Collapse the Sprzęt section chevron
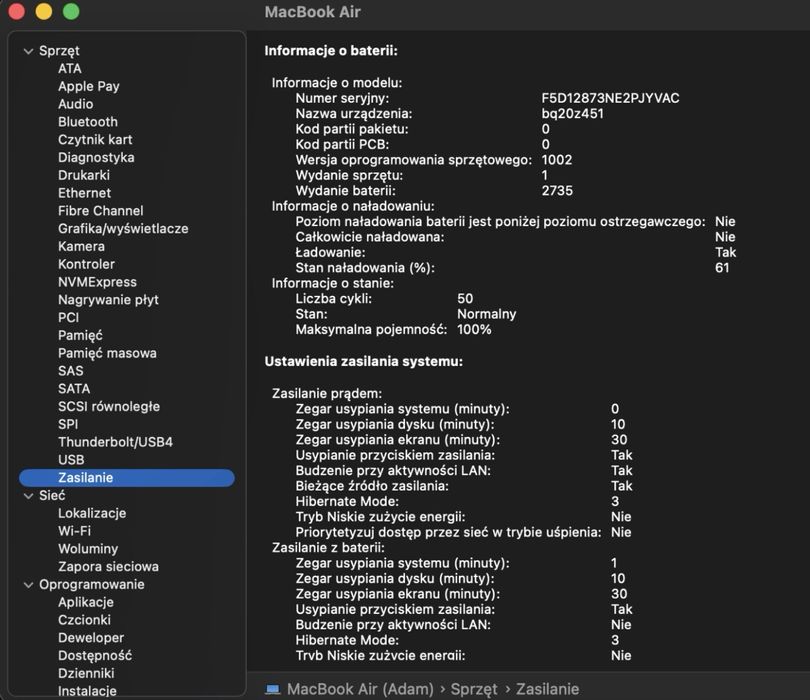 pyautogui.click(x=28, y=51)
